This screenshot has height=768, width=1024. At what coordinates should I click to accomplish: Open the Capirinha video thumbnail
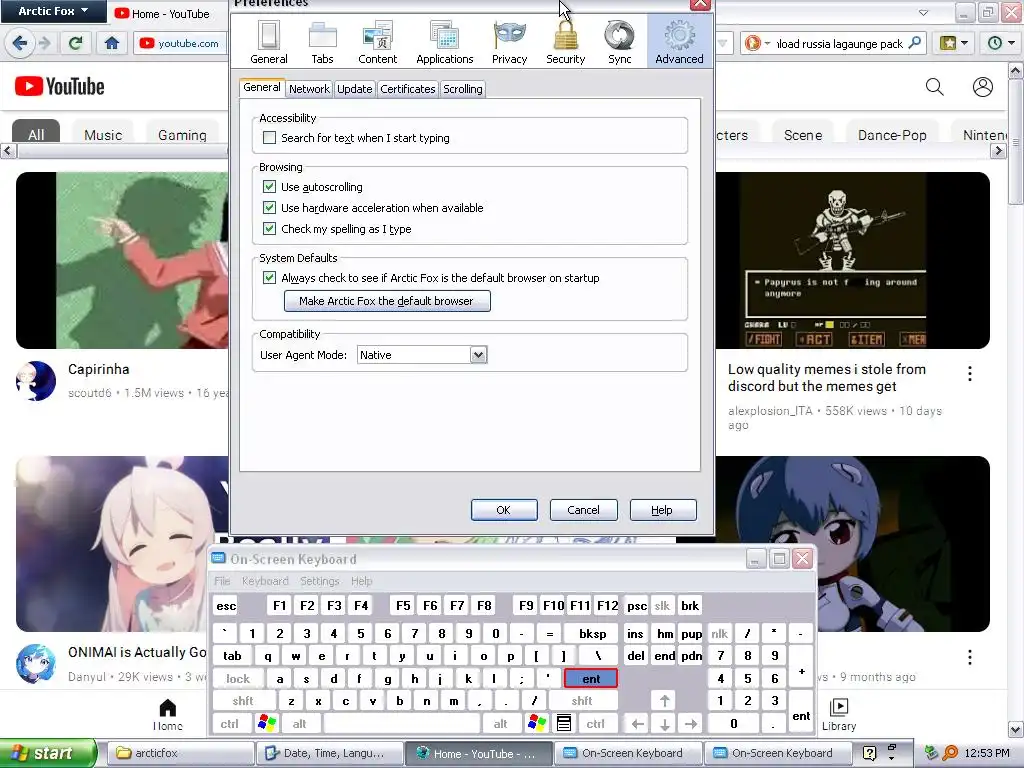pos(123,261)
